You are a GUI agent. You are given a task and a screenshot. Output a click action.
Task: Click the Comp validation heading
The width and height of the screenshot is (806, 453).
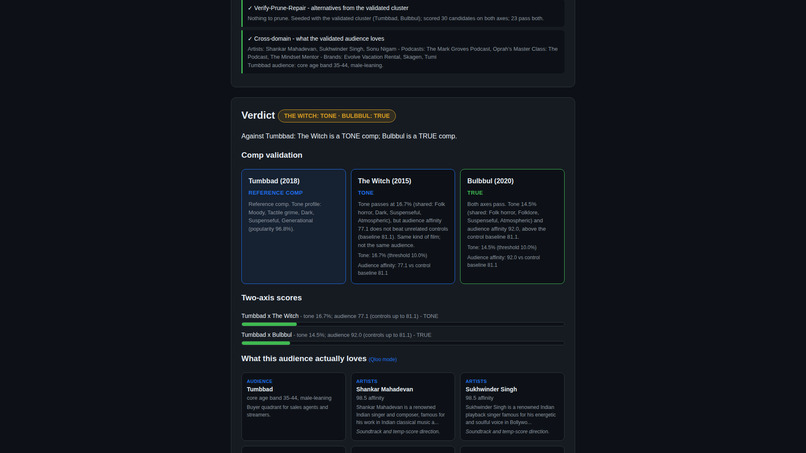coord(271,155)
